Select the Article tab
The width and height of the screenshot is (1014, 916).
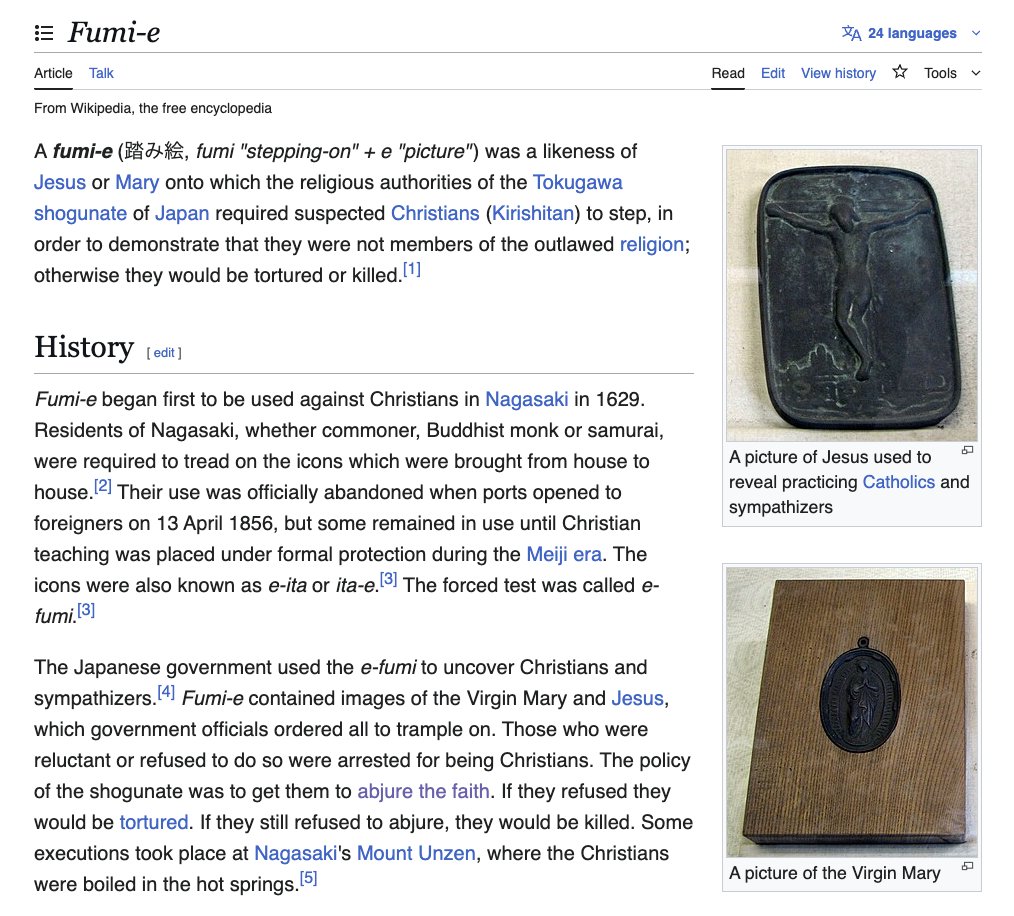53,73
